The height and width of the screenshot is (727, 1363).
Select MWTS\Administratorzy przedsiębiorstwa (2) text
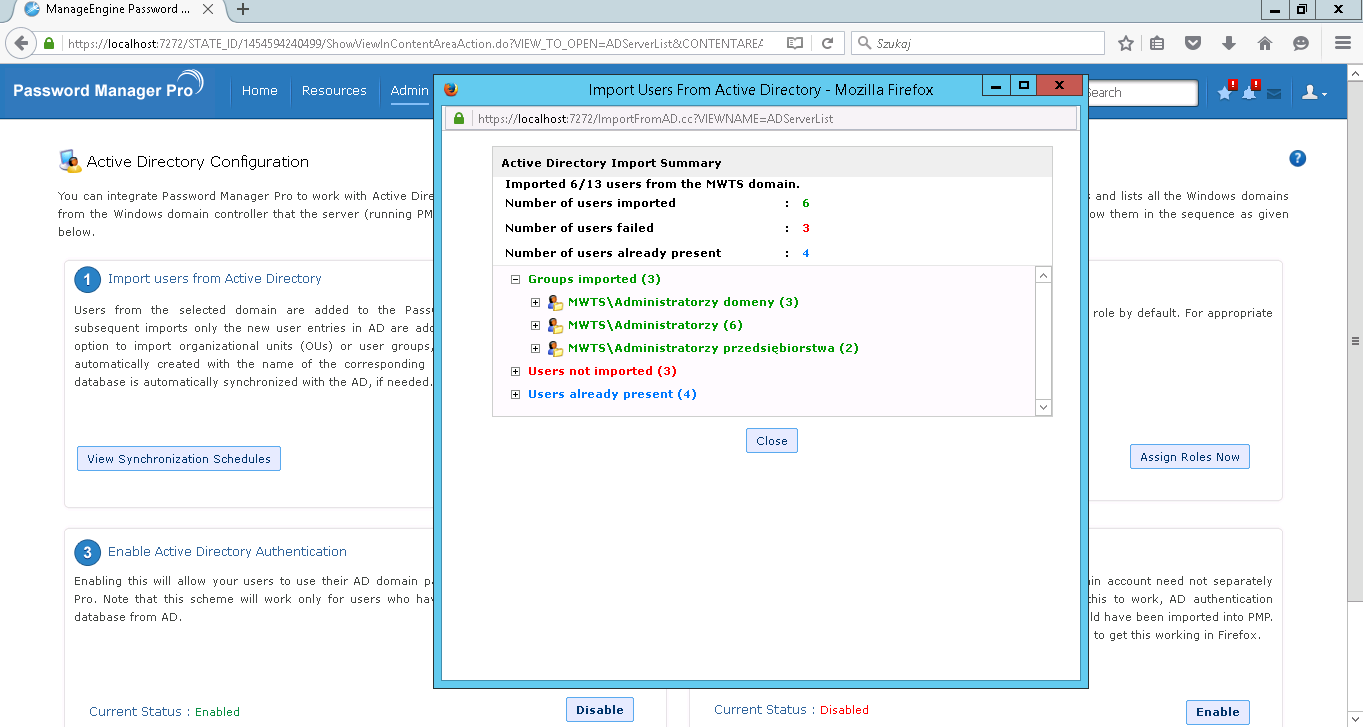[x=713, y=348]
